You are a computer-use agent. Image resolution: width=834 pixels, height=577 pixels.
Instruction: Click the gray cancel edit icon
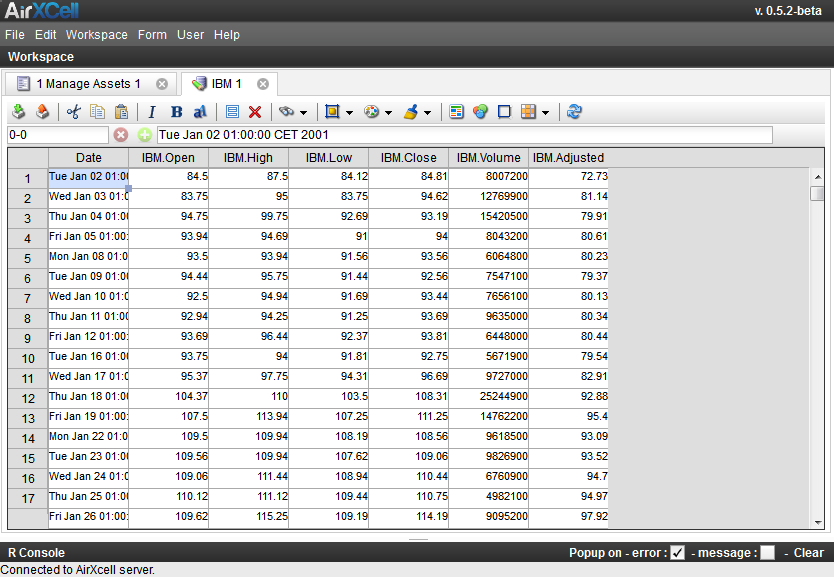pos(121,135)
